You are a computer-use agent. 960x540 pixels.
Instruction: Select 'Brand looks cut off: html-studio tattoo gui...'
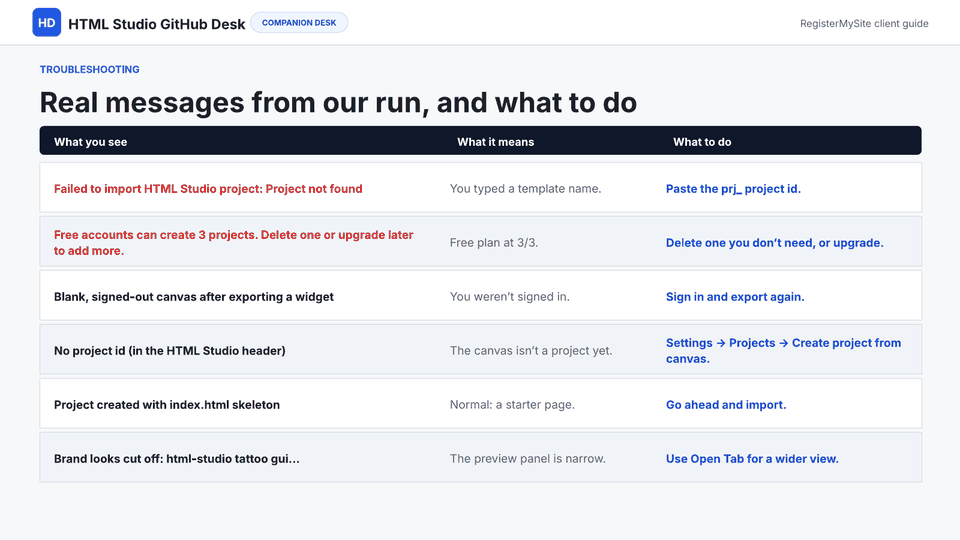[x=176, y=459]
